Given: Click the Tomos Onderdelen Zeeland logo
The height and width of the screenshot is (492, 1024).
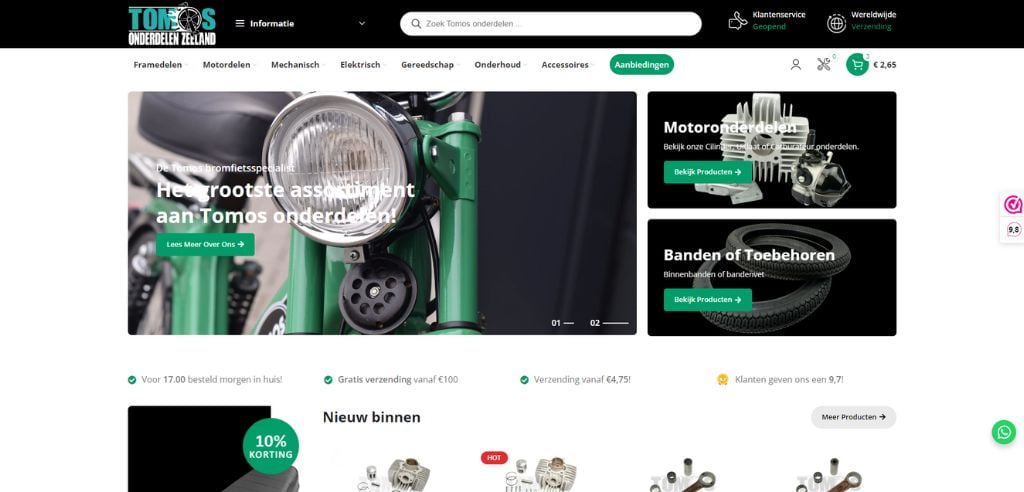Looking at the screenshot, I should point(172,24).
